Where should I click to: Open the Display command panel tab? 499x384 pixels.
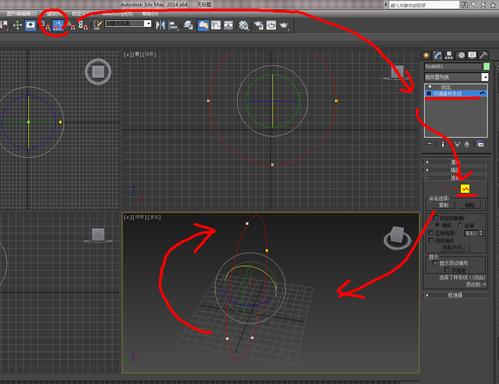472,55
